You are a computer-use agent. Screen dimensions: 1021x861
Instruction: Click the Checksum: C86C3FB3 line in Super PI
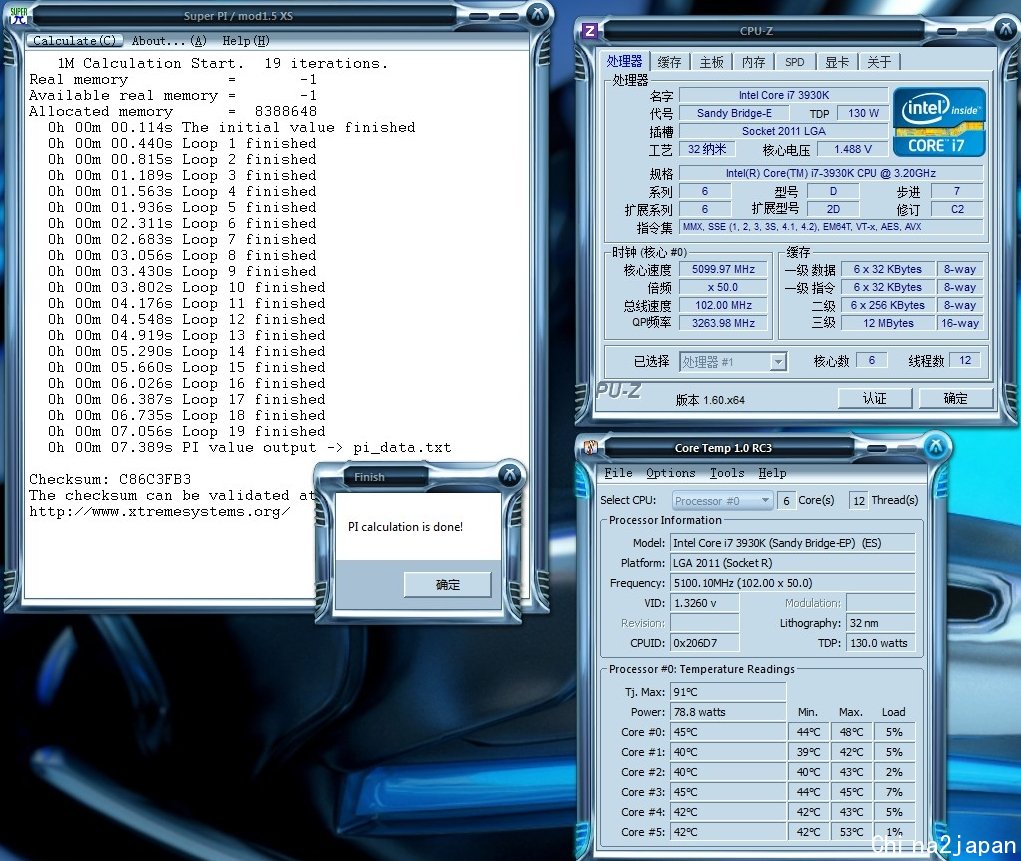(110, 479)
